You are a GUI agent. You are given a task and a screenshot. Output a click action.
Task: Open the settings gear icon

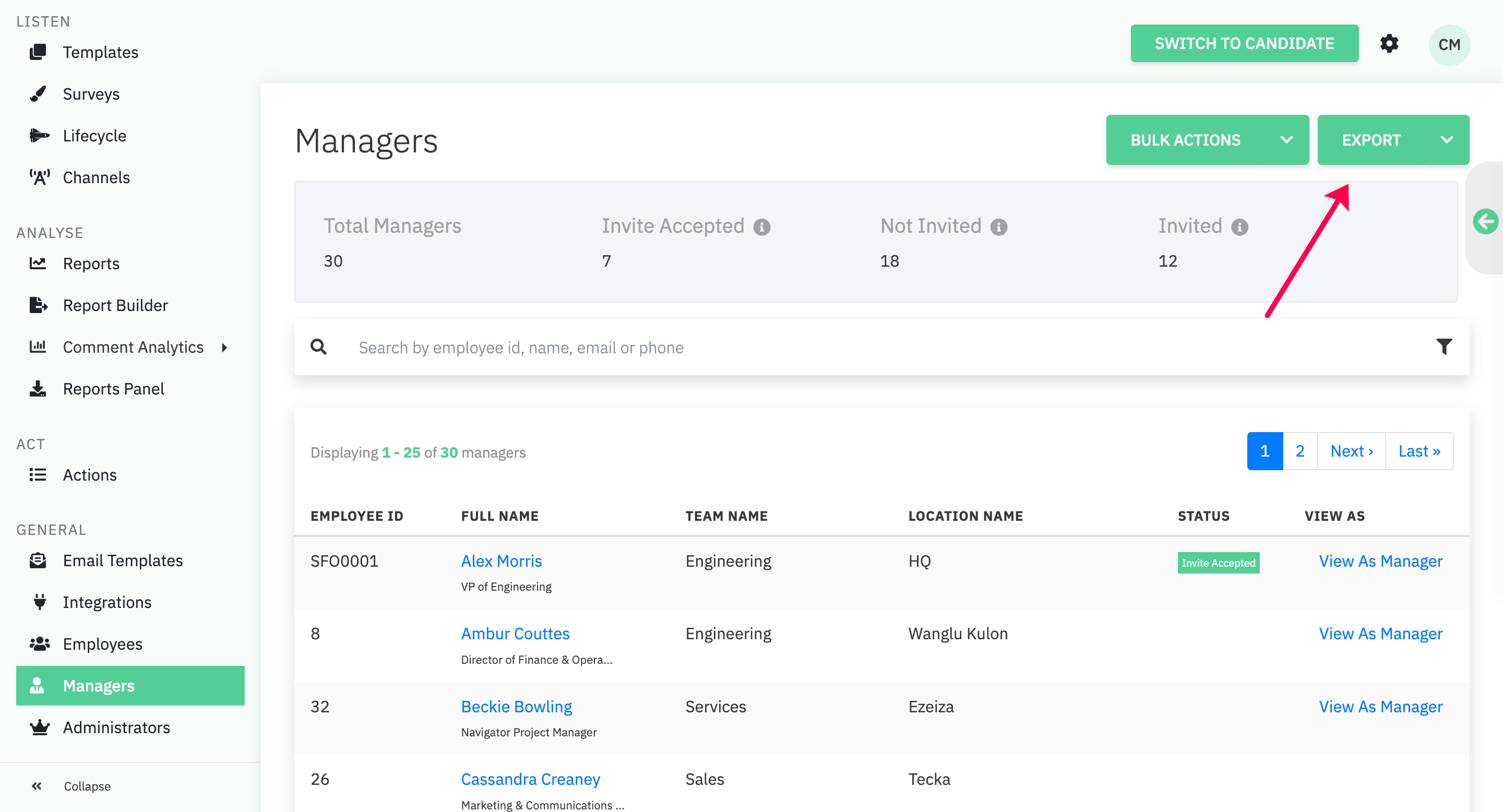click(x=1389, y=44)
